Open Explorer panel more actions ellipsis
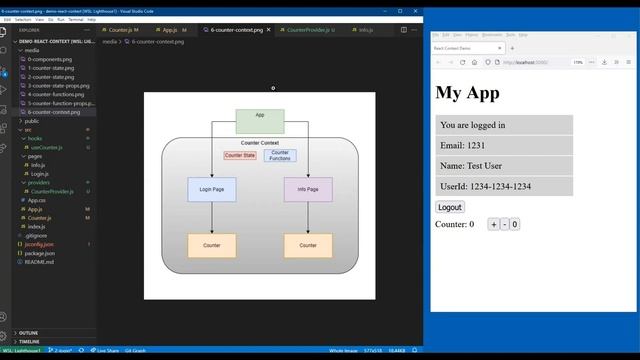The width and height of the screenshot is (640, 360). pos(87,30)
